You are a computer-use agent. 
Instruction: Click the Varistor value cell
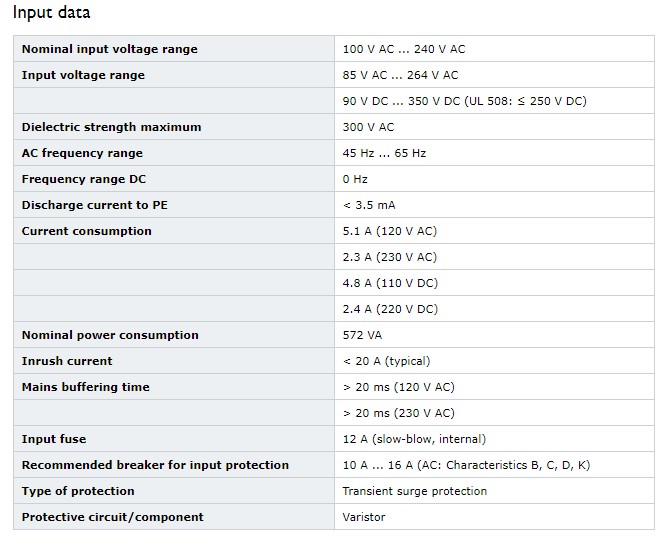tap(494, 517)
